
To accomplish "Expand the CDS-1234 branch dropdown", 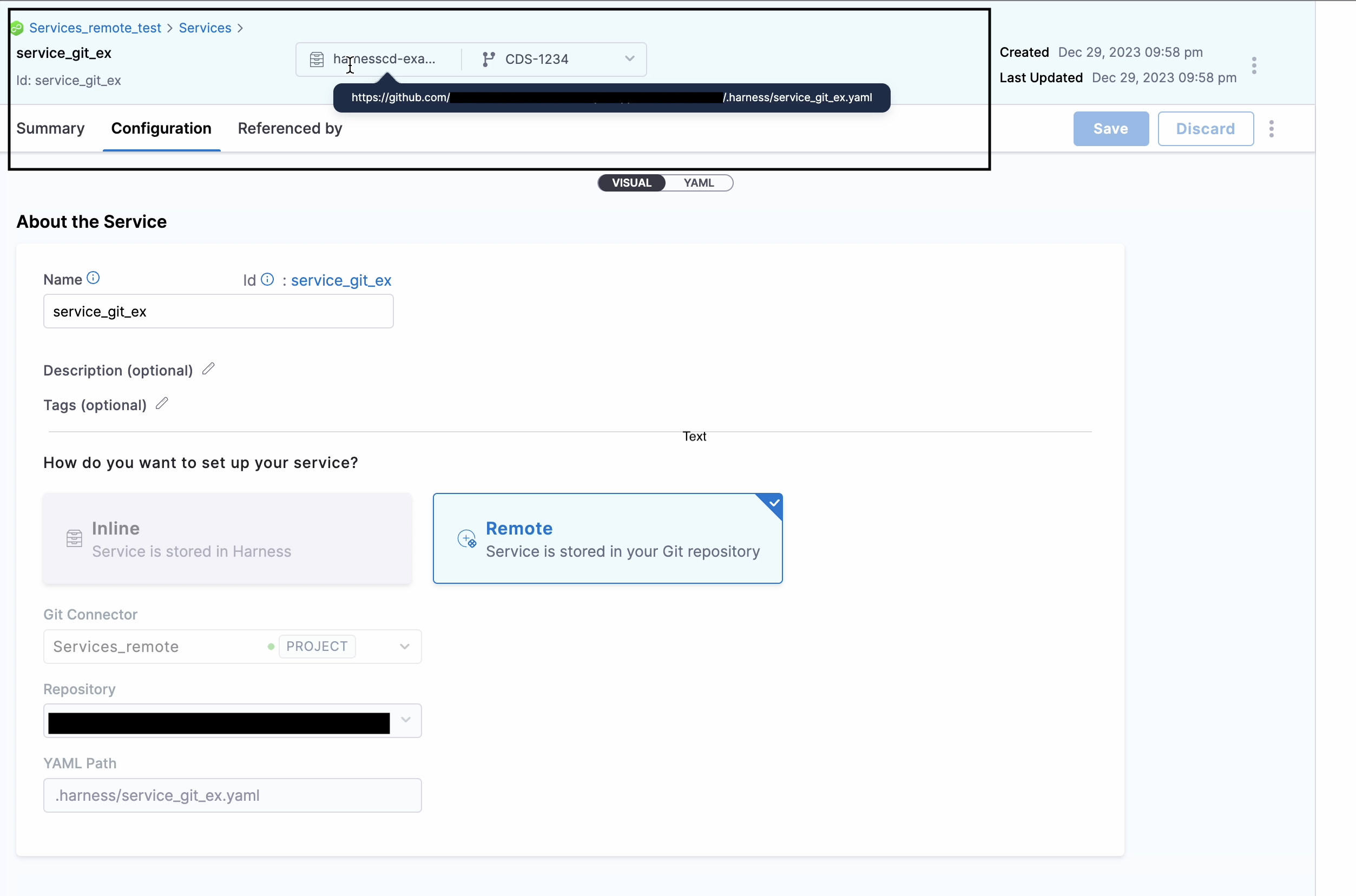I will coord(629,59).
